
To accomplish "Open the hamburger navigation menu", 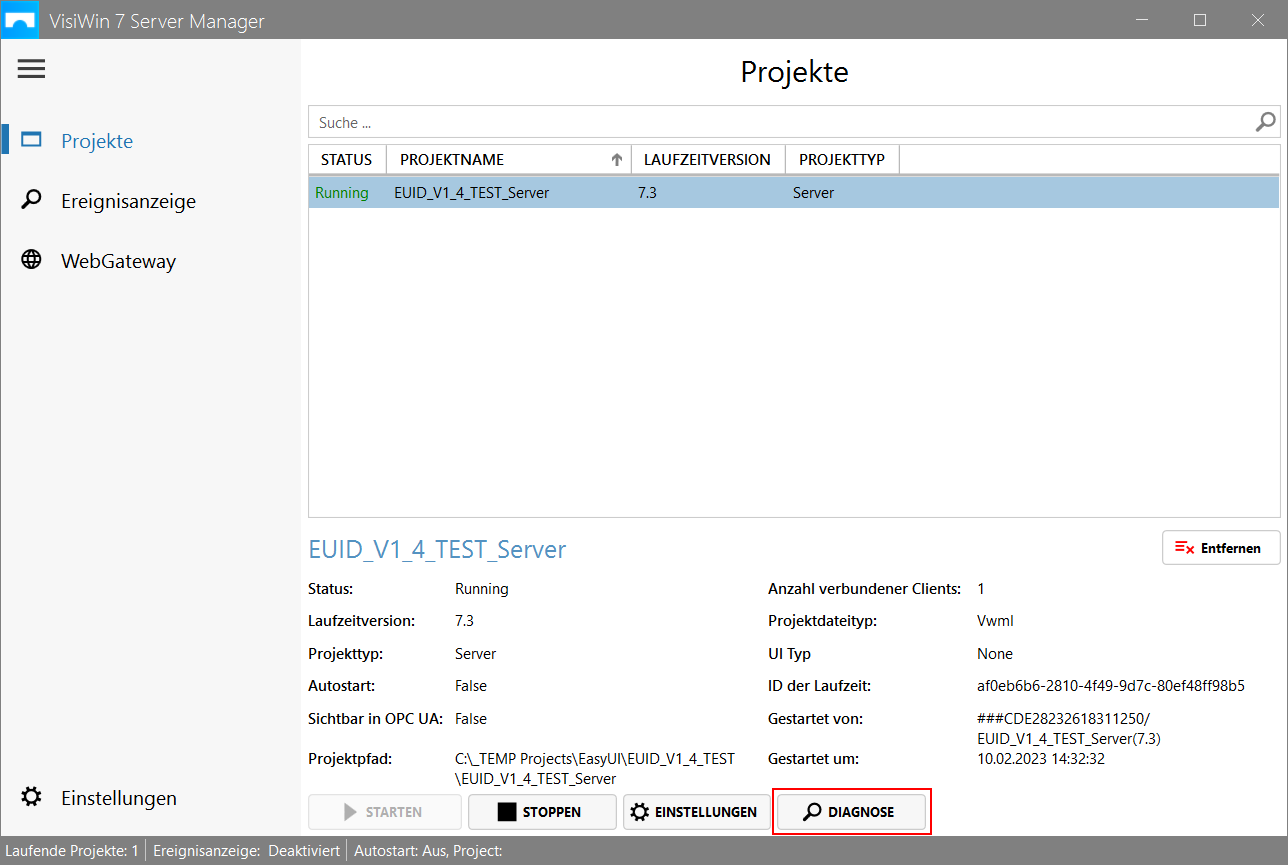I will pyautogui.click(x=31, y=68).
